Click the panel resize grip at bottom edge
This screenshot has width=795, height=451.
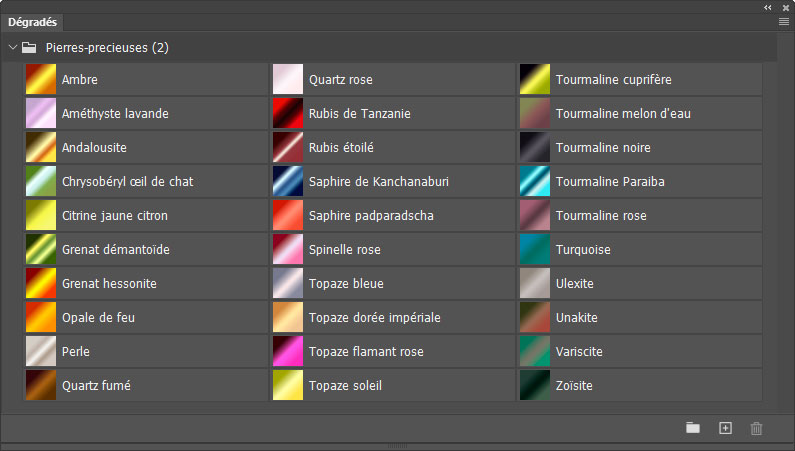397,446
